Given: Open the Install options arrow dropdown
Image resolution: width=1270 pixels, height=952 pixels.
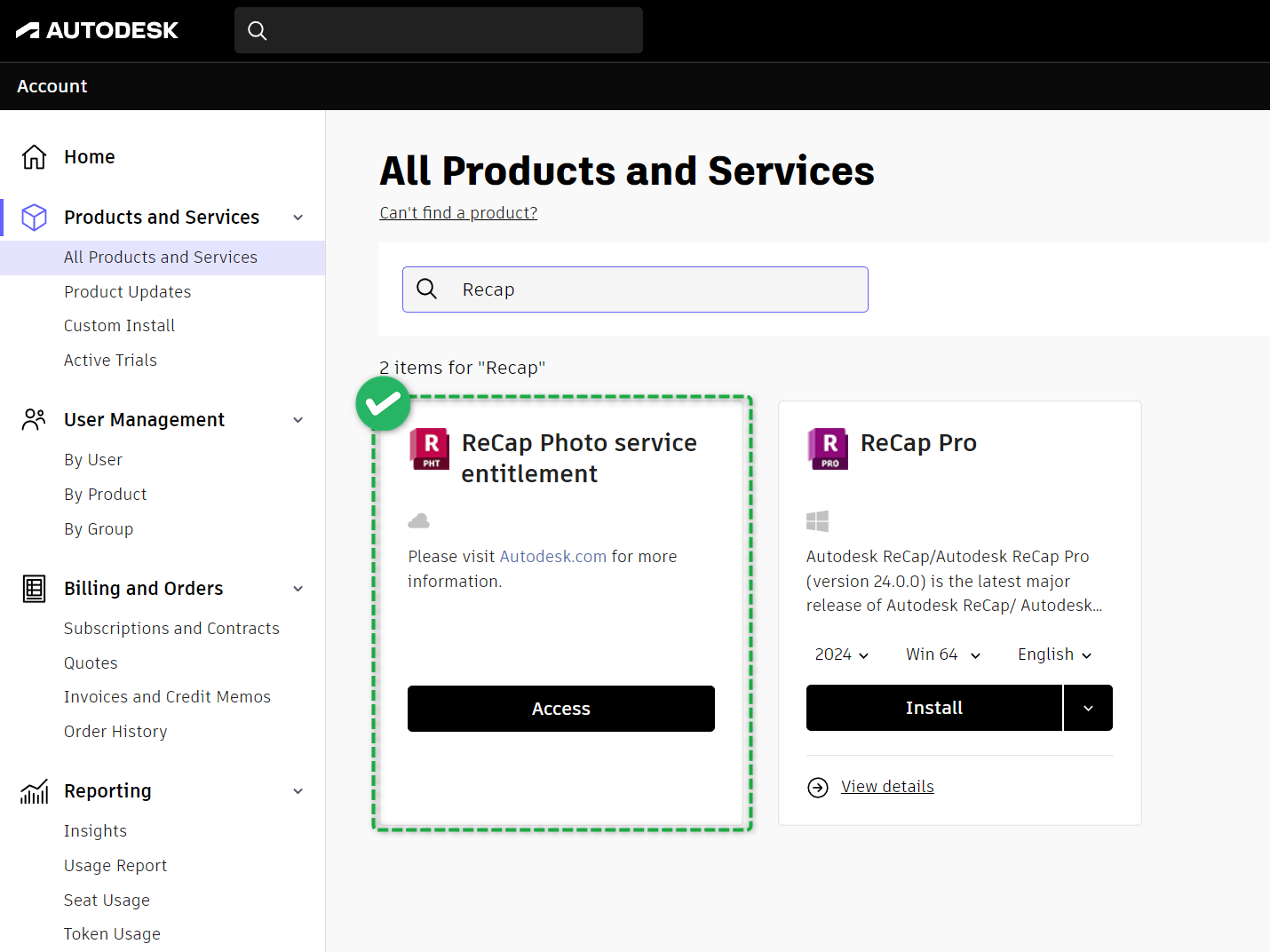Looking at the screenshot, I should 1088,708.
